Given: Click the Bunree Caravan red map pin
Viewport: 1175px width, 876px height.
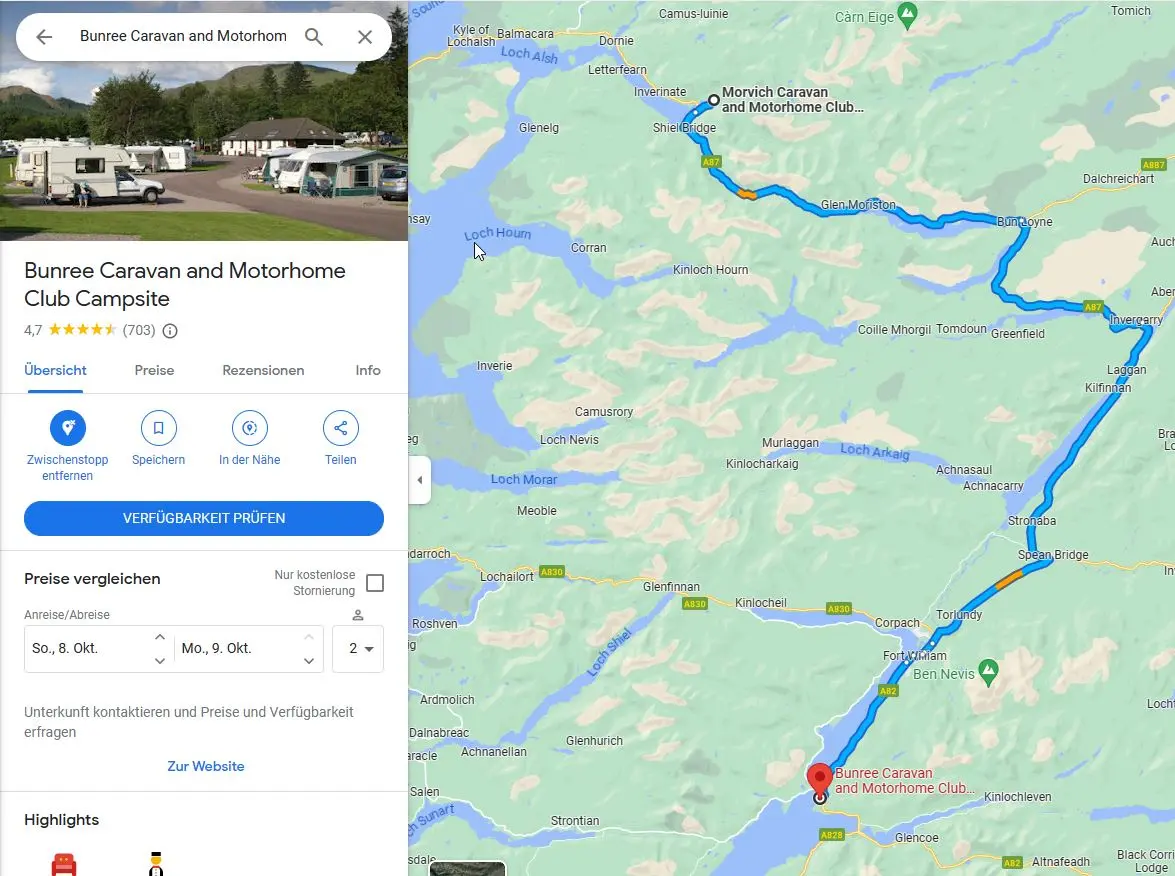Looking at the screenshot, I should click(819, 780).
